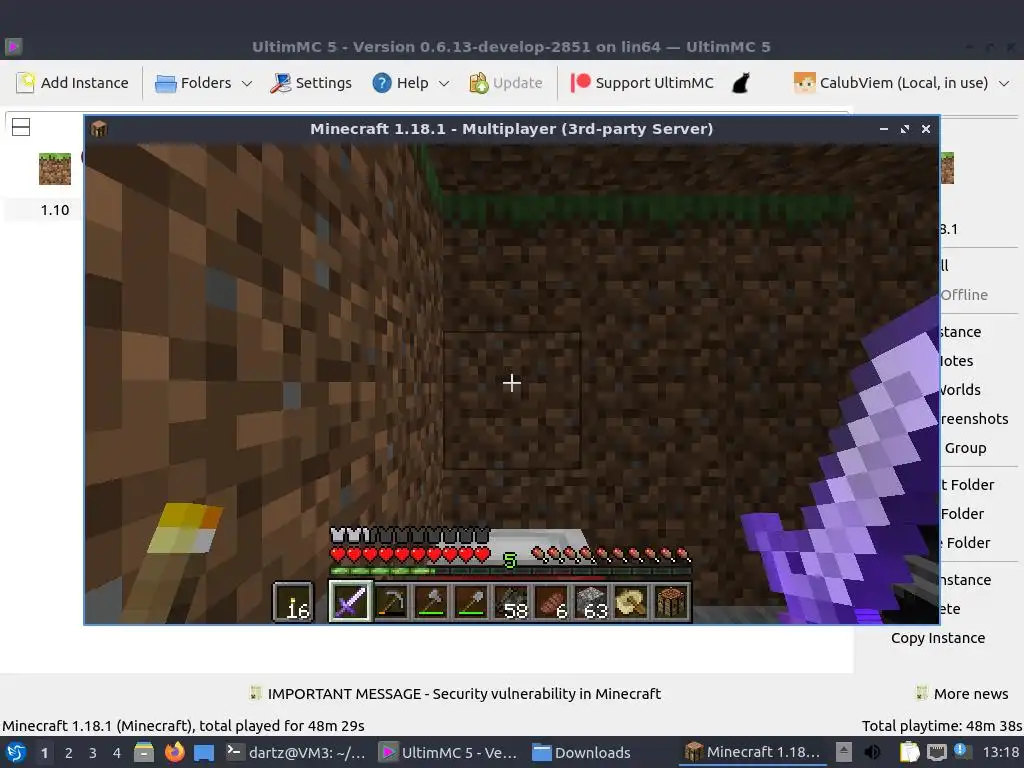Open the file manager taskbar launcher

coord(144,752)
